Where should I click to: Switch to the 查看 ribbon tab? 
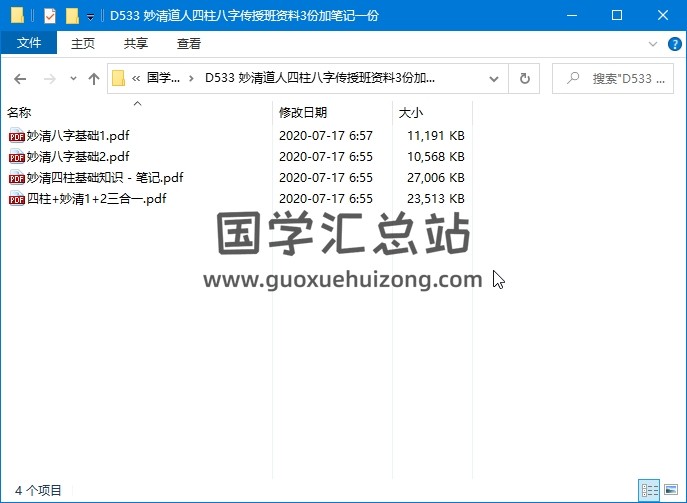(189, 43)
